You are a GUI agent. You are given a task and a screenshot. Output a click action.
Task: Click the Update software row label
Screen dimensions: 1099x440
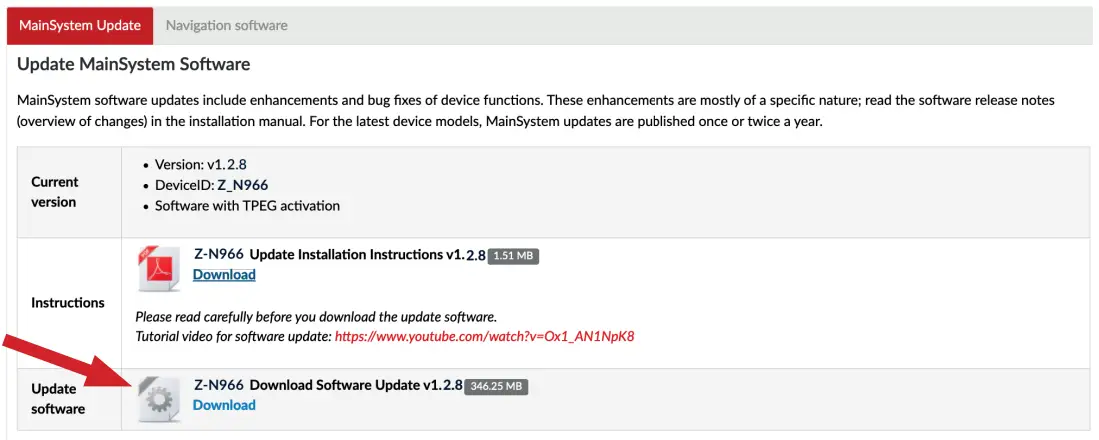point(58,398)
